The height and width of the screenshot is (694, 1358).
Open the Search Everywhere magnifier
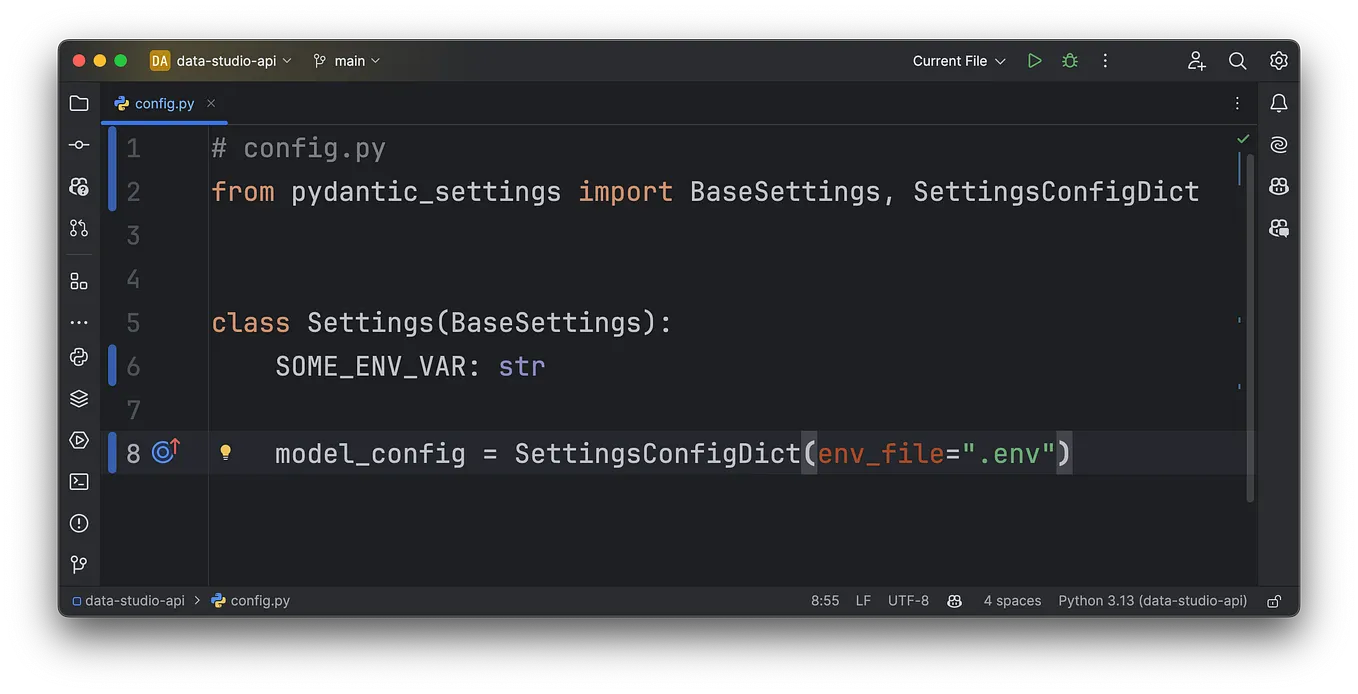click(1237, 60)
